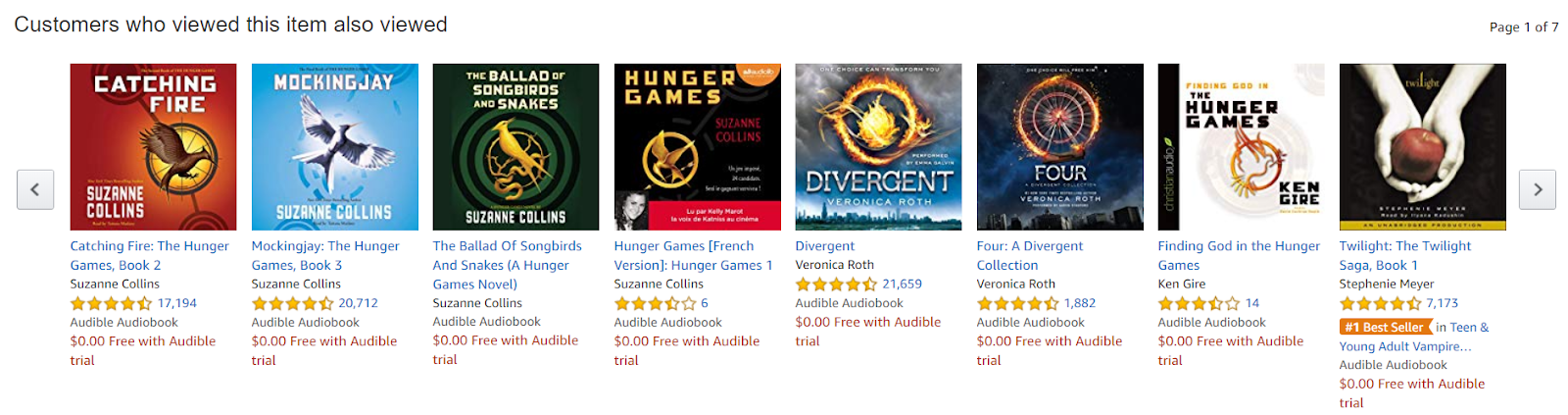Advance carousel with next arrow

point(1538,189)
